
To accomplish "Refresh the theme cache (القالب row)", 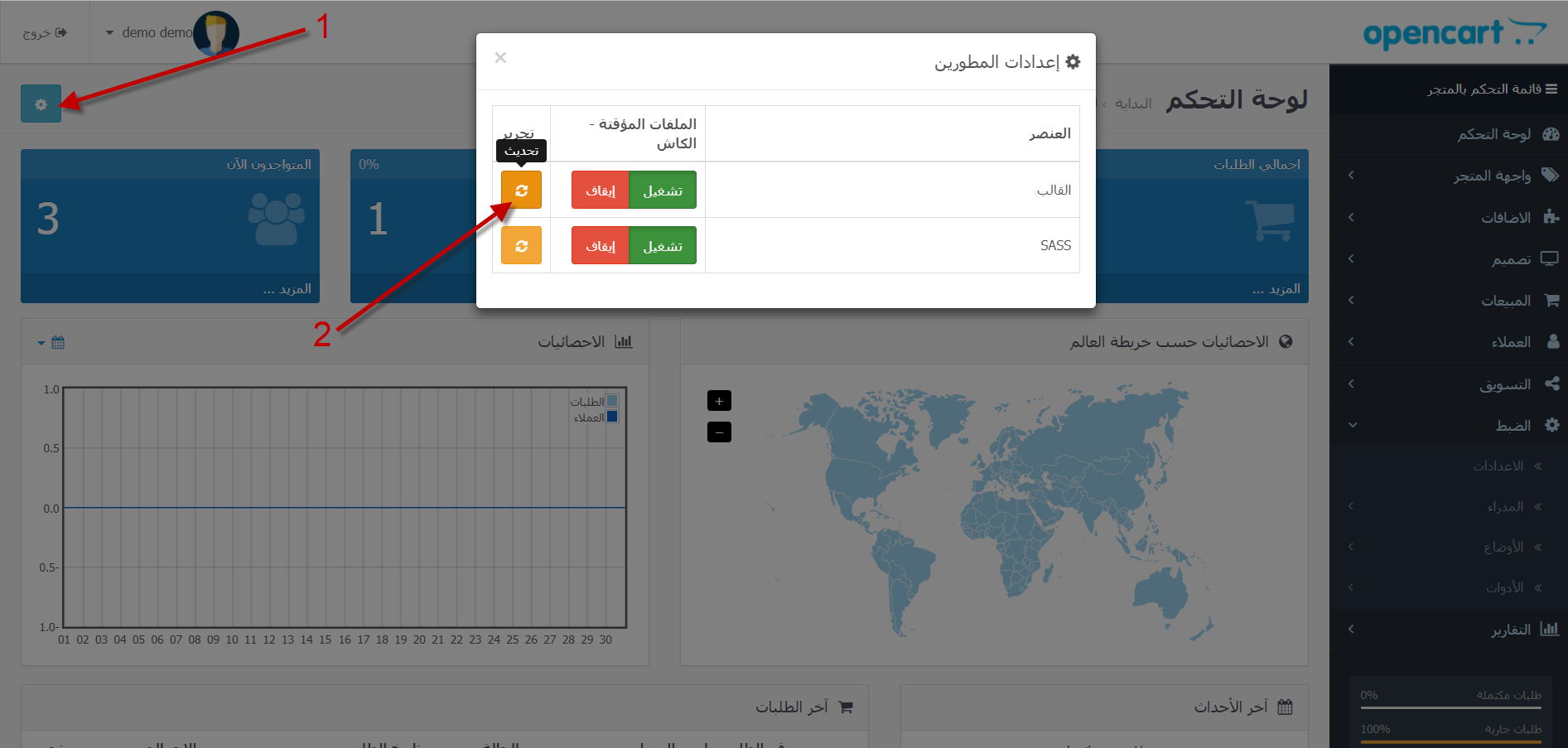I will (521, 191).
